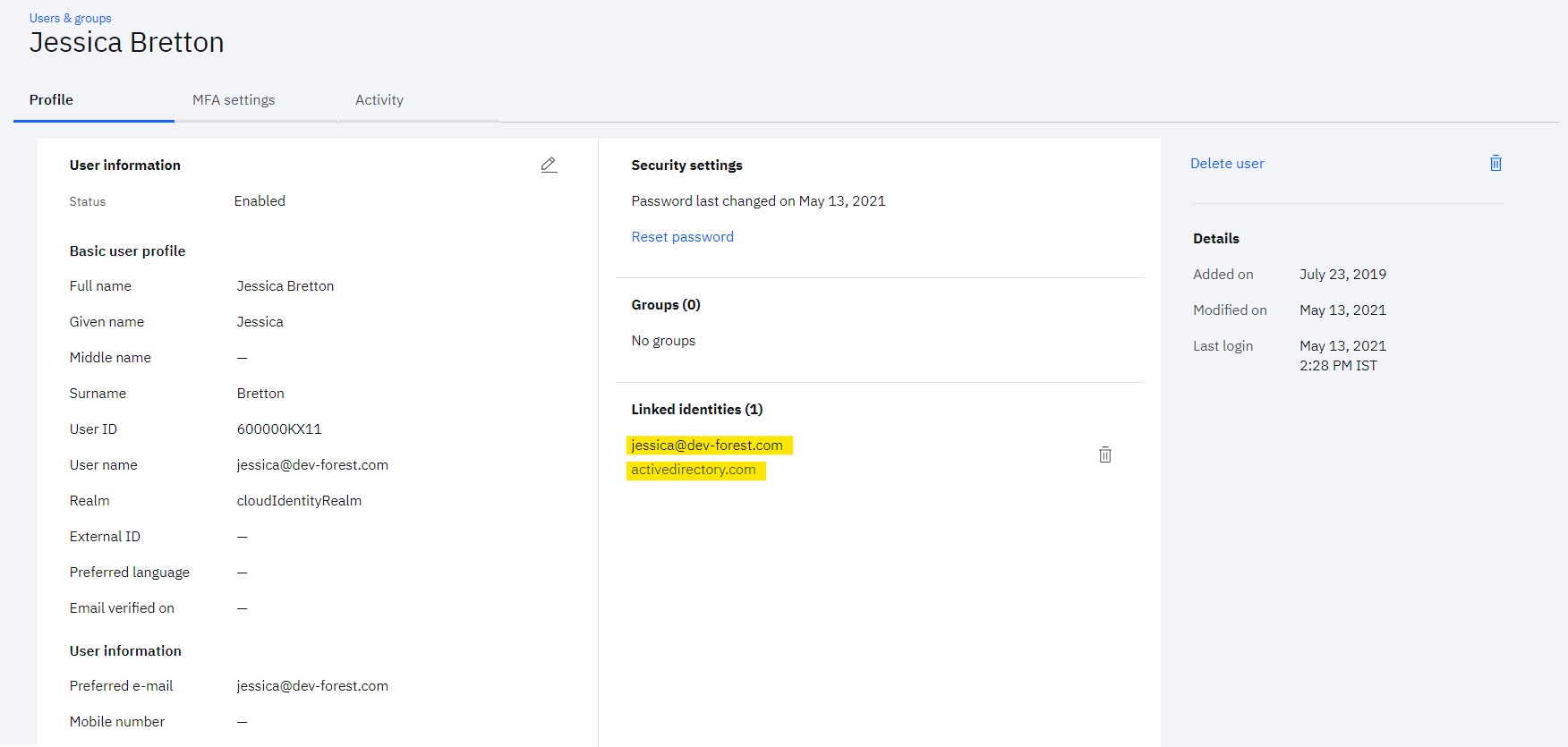This screenshot has width=1568, height=747.
Task: Click the User ID value 600000KX11
Action: (x=279, y=429)
